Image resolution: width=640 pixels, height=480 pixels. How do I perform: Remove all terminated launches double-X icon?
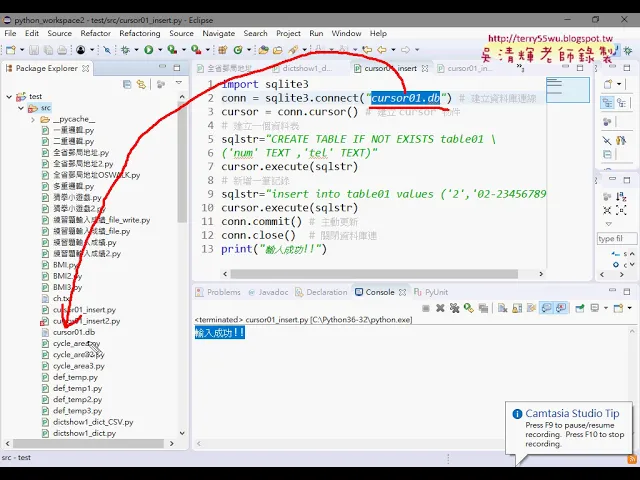(454, 308)
